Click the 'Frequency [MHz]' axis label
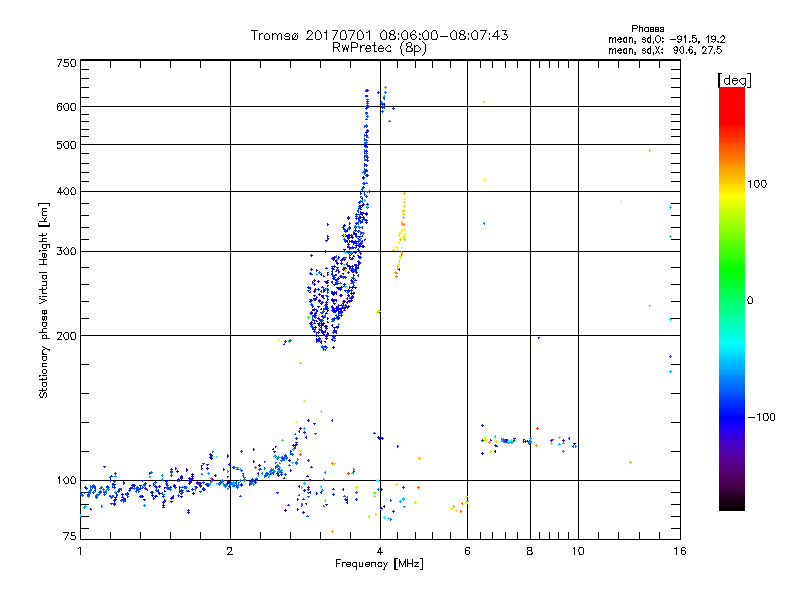 pos(379,564)
